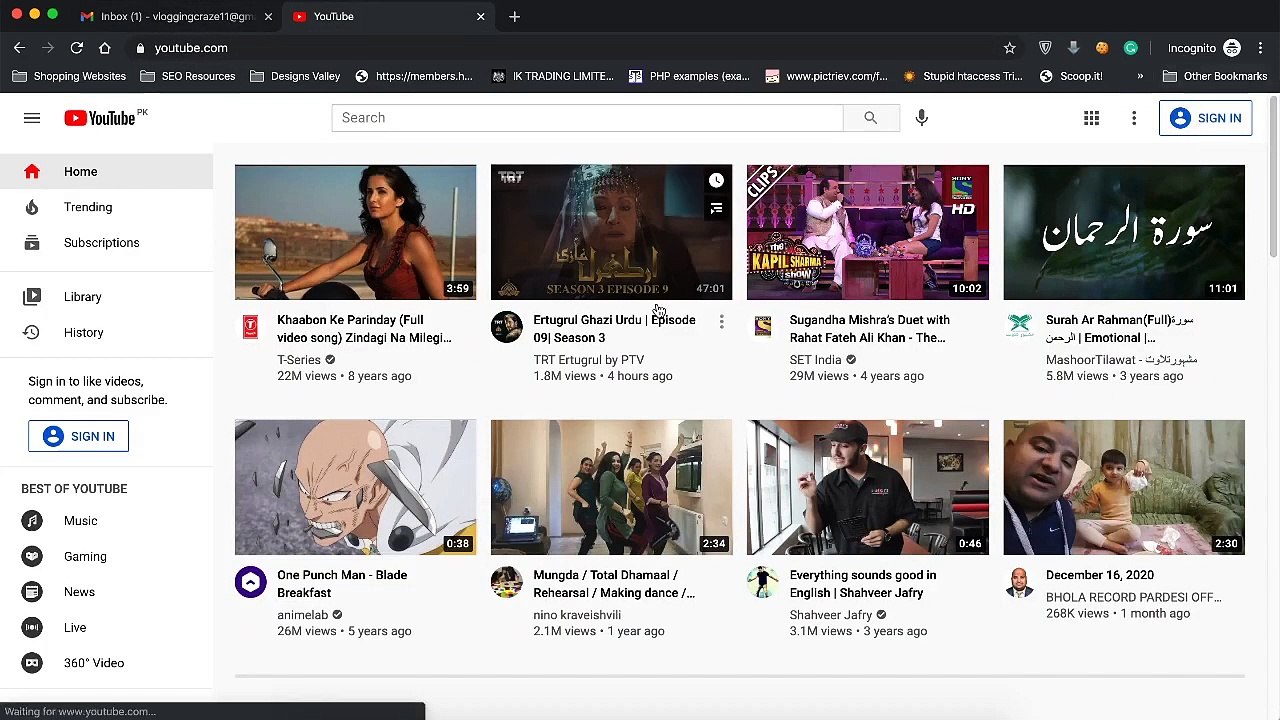Play the Kapil Sharma Show thumbnail
This screenshot has width=1280, height=720.
pos(868,232)
